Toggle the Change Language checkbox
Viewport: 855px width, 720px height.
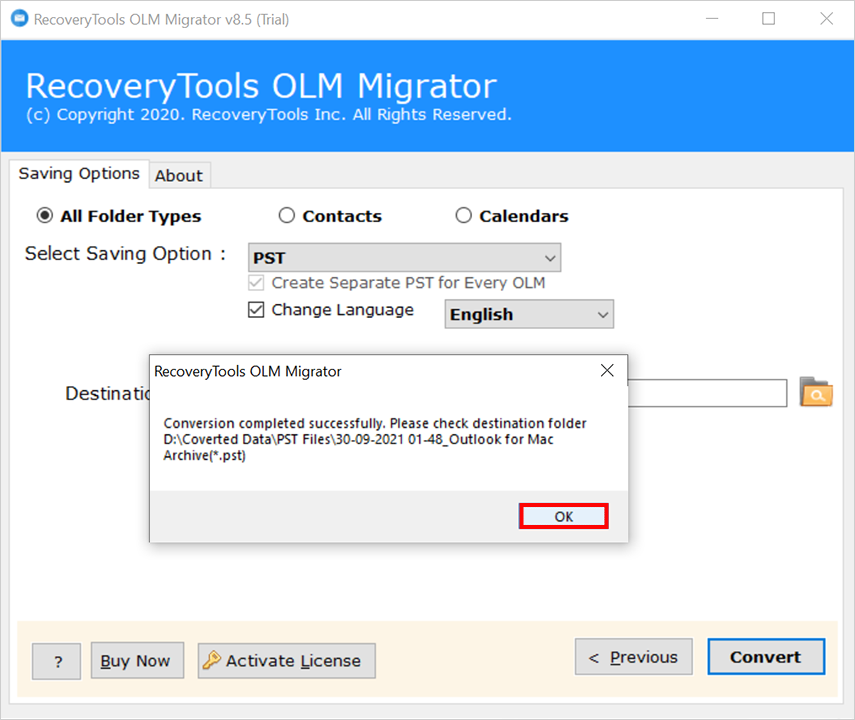tap(256, 310)
